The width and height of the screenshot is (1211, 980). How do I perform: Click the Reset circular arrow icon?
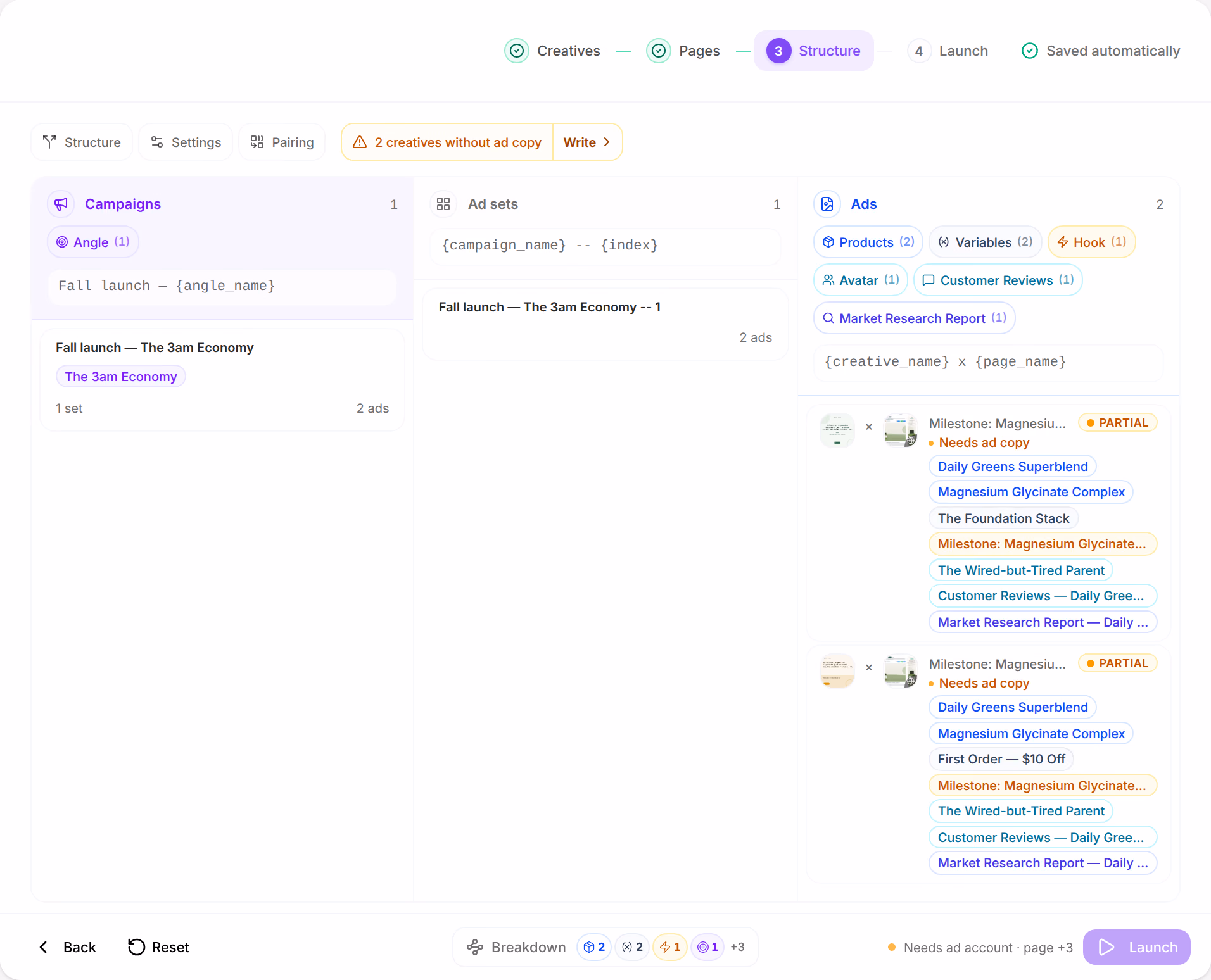tap(136, 947)
